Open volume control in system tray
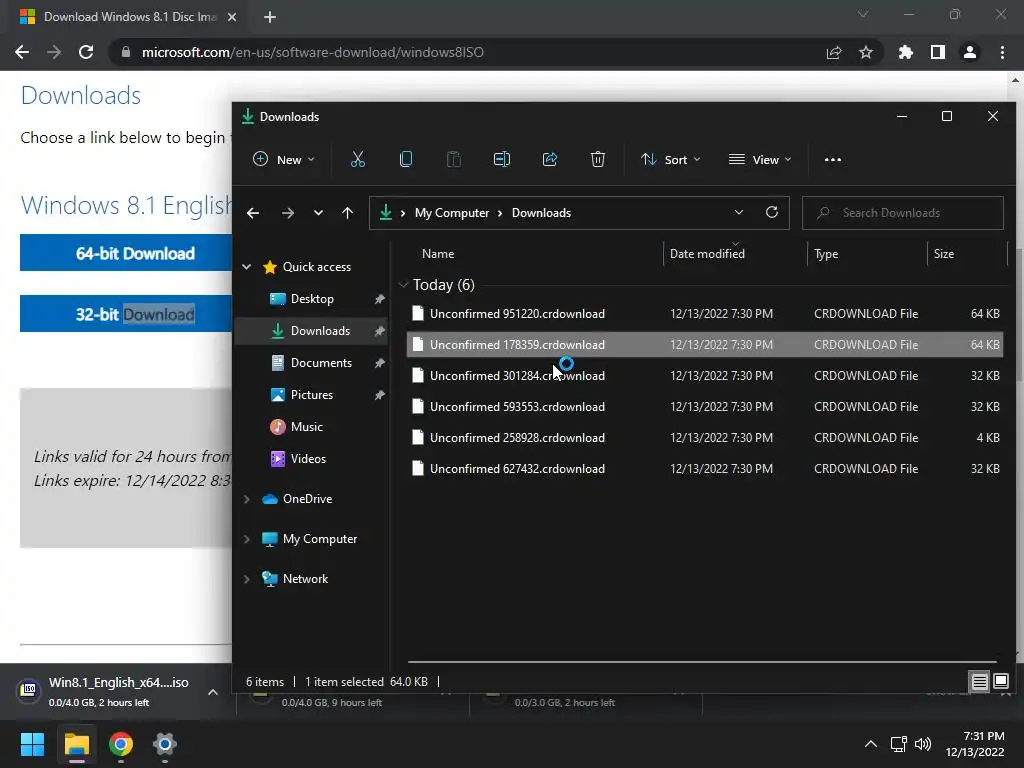The height and width of the screenshot is (768, 1024). click(x=923, y=744)
